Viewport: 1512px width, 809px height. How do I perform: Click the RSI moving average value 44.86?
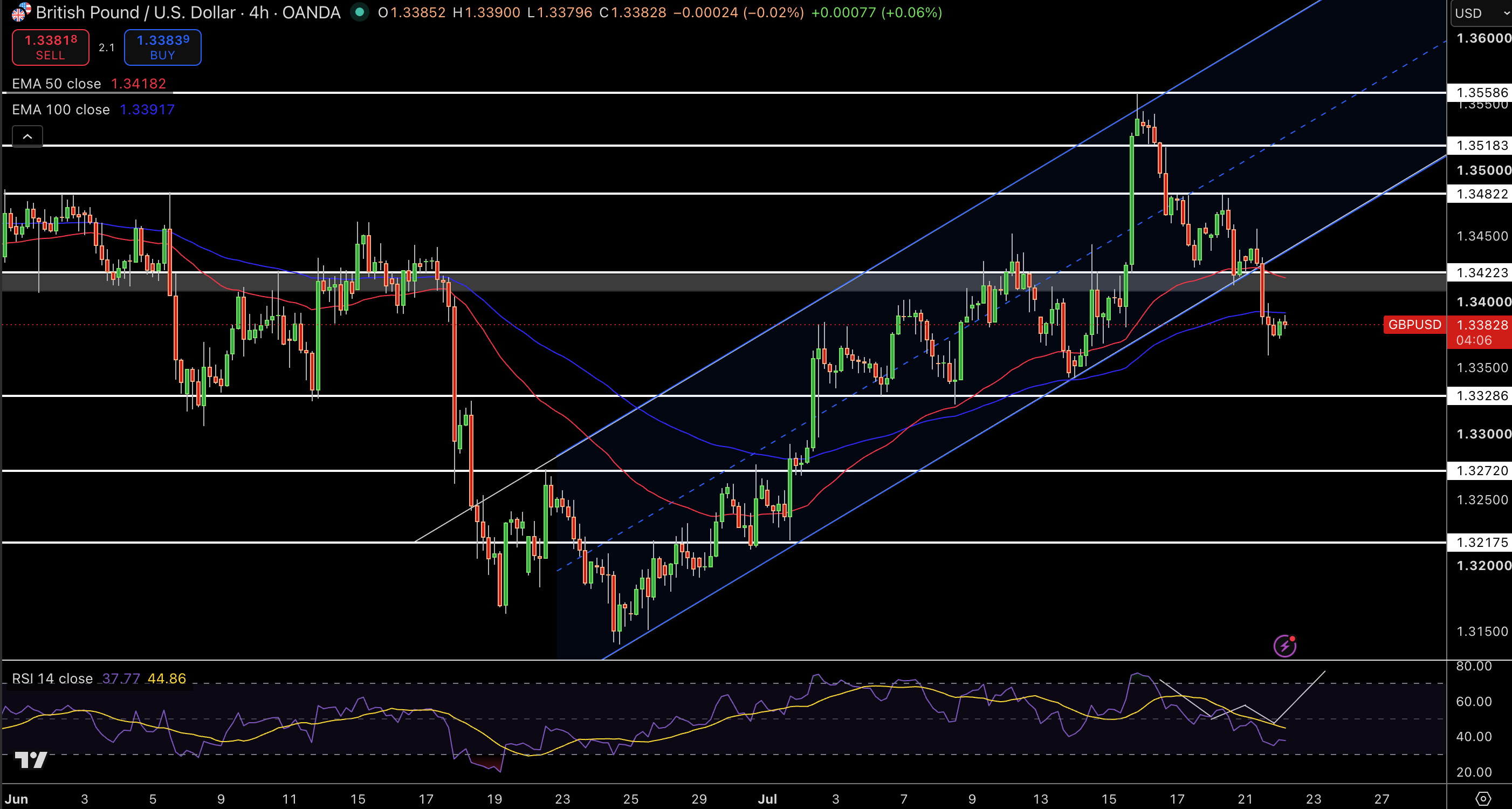167,678
